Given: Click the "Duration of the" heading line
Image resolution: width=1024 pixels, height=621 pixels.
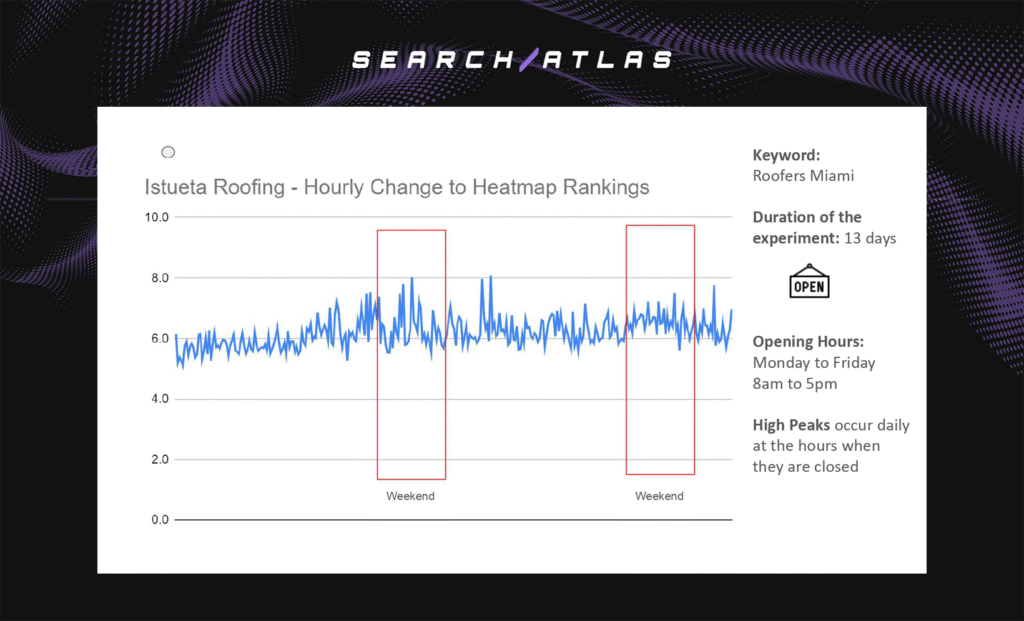Looking at the screenshot, I should point(807,217).
